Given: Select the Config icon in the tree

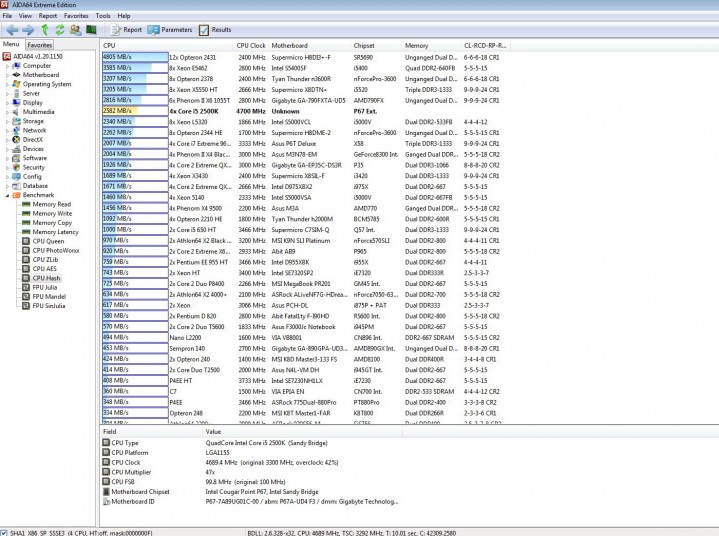Looking at the screenshot, I should [x=16, y=177].
